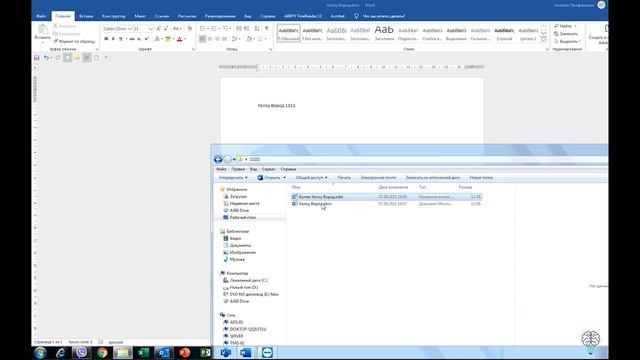
Task: Click the decrease indent icon
Action: coord(239,29)
